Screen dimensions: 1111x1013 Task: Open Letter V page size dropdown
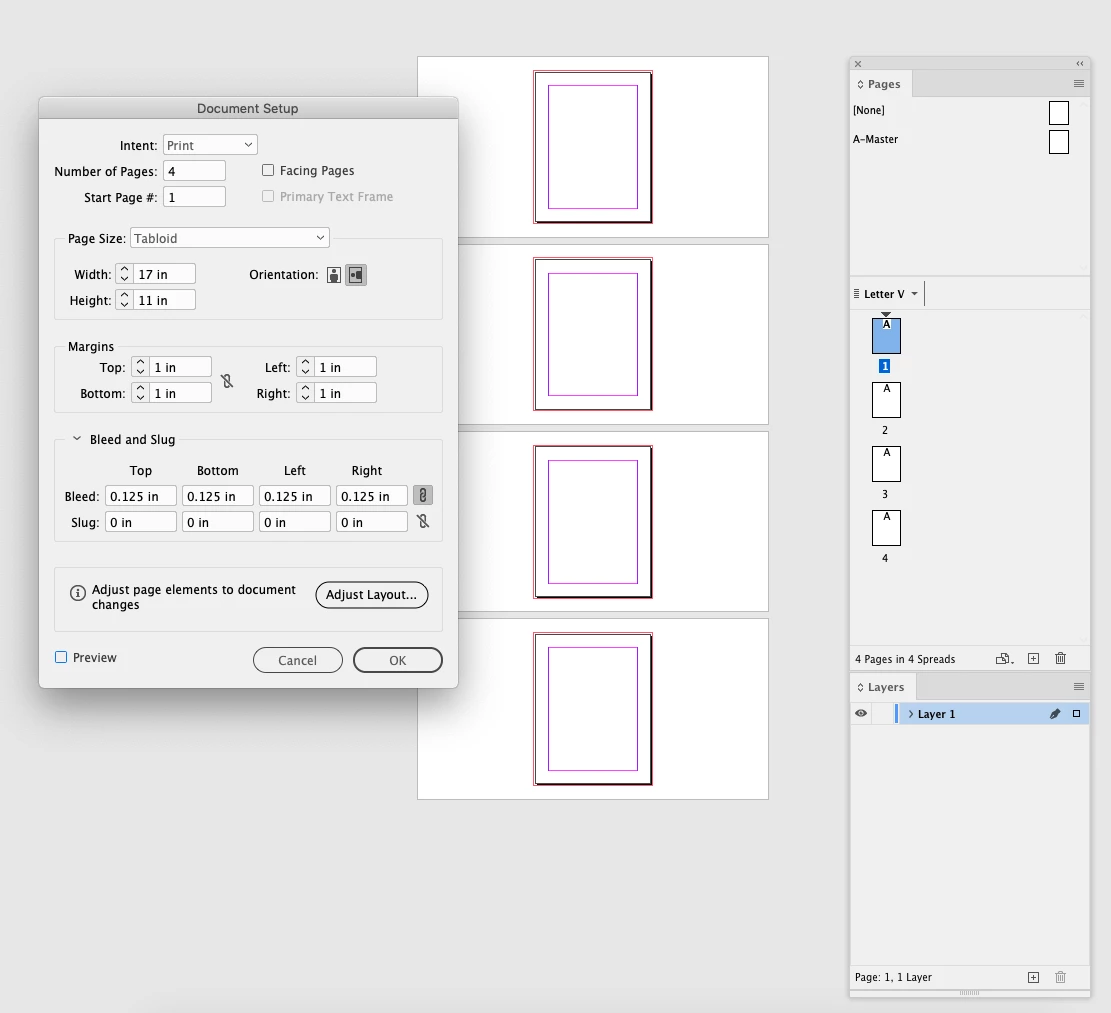coord(915,294)
